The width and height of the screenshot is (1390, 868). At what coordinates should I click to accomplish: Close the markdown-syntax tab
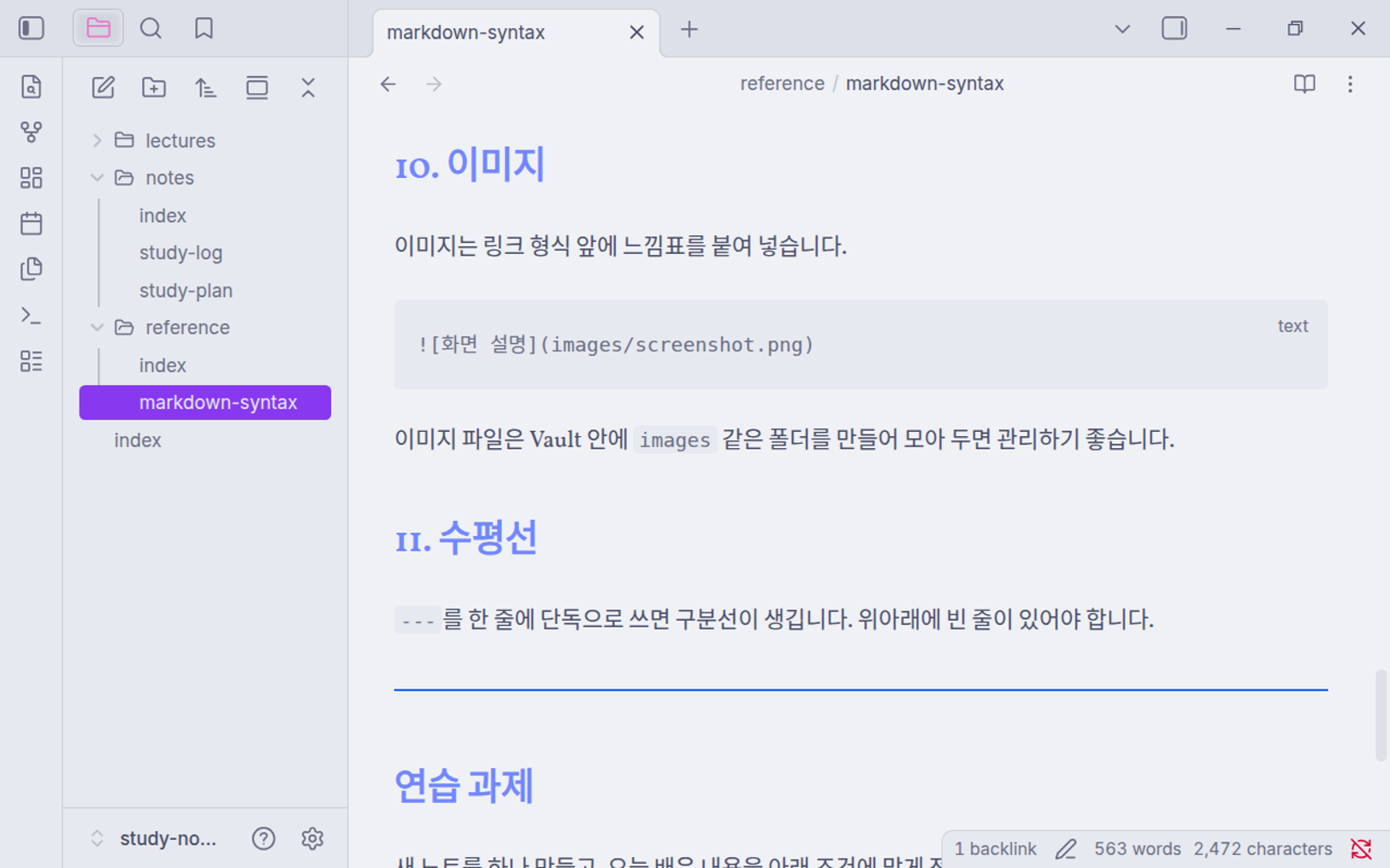[x=636, y=32]
